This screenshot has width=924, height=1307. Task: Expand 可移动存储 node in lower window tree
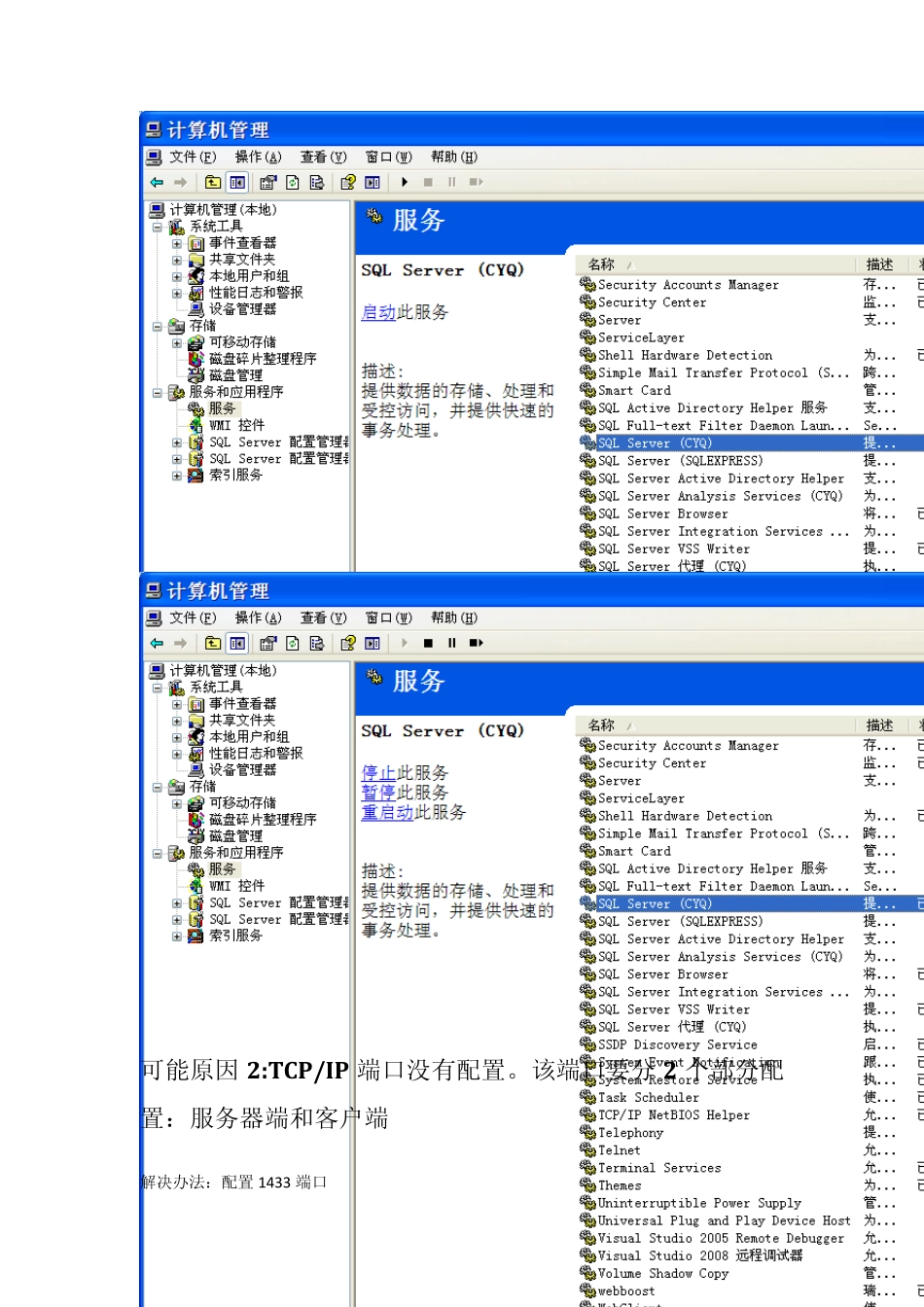[x=177, y=803]
